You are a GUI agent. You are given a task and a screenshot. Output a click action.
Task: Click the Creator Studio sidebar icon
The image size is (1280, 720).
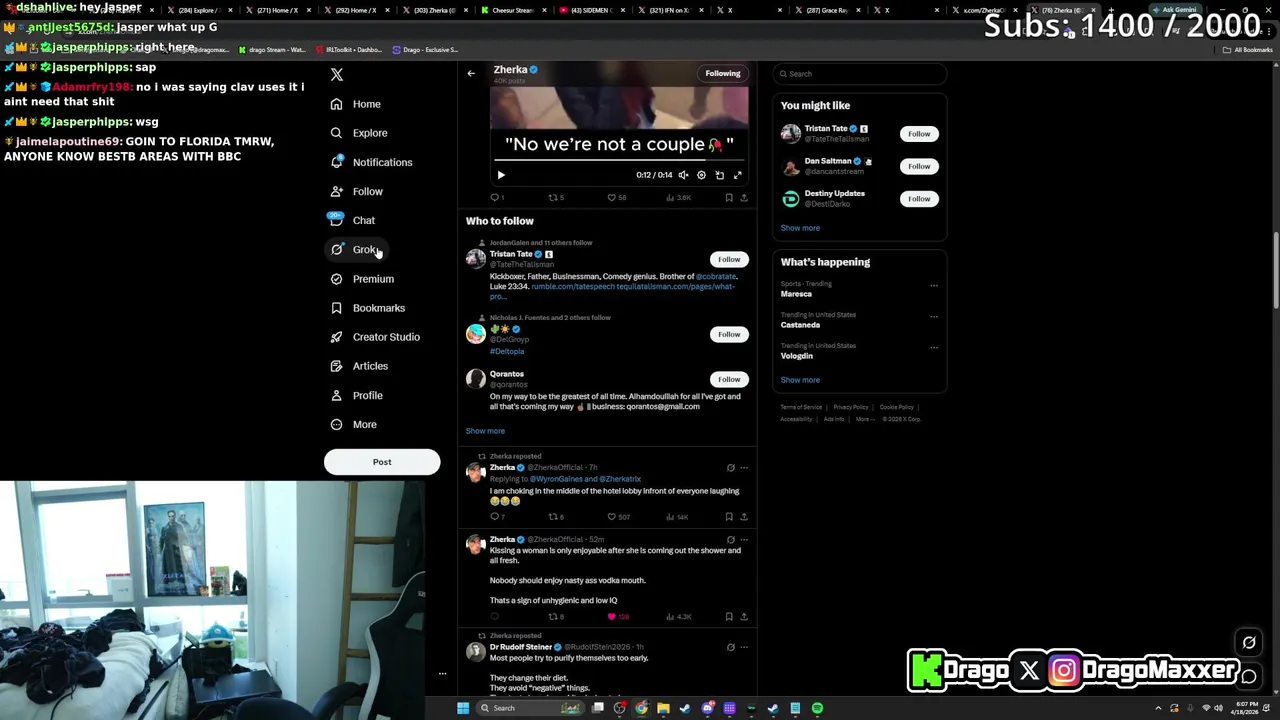click(337, 337)
